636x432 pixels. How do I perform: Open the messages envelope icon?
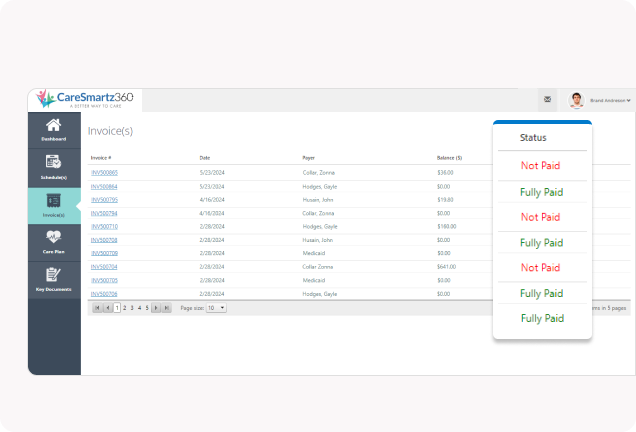[x=547, y=99]
